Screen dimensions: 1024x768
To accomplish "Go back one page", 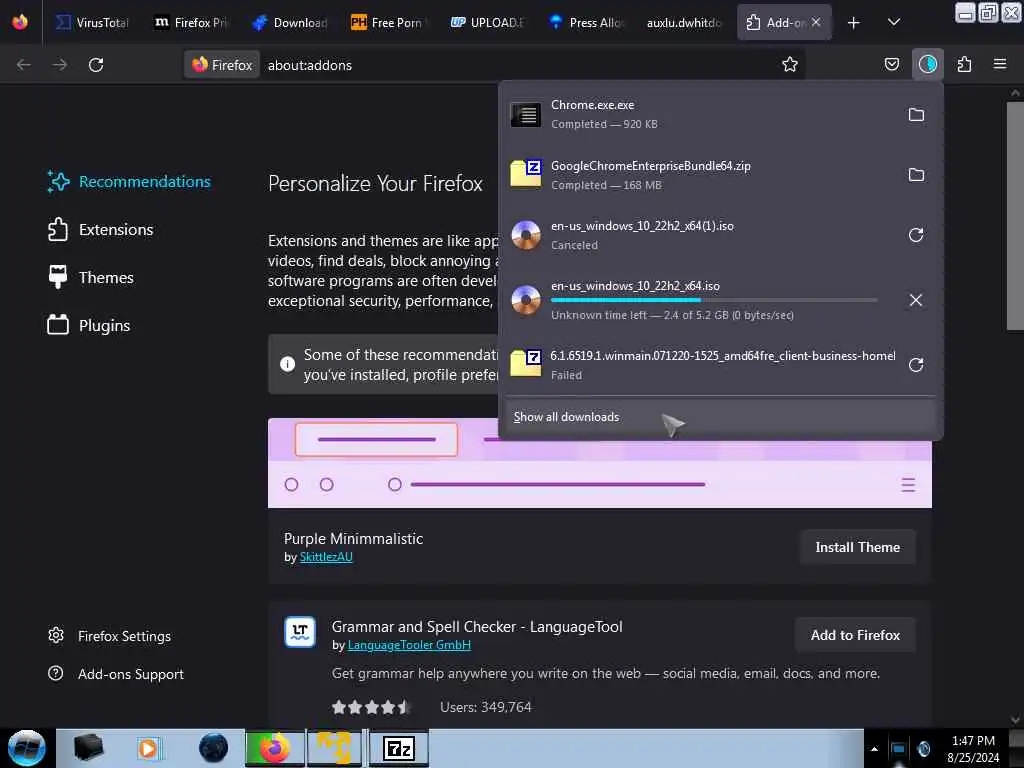I will pos(24,65).
